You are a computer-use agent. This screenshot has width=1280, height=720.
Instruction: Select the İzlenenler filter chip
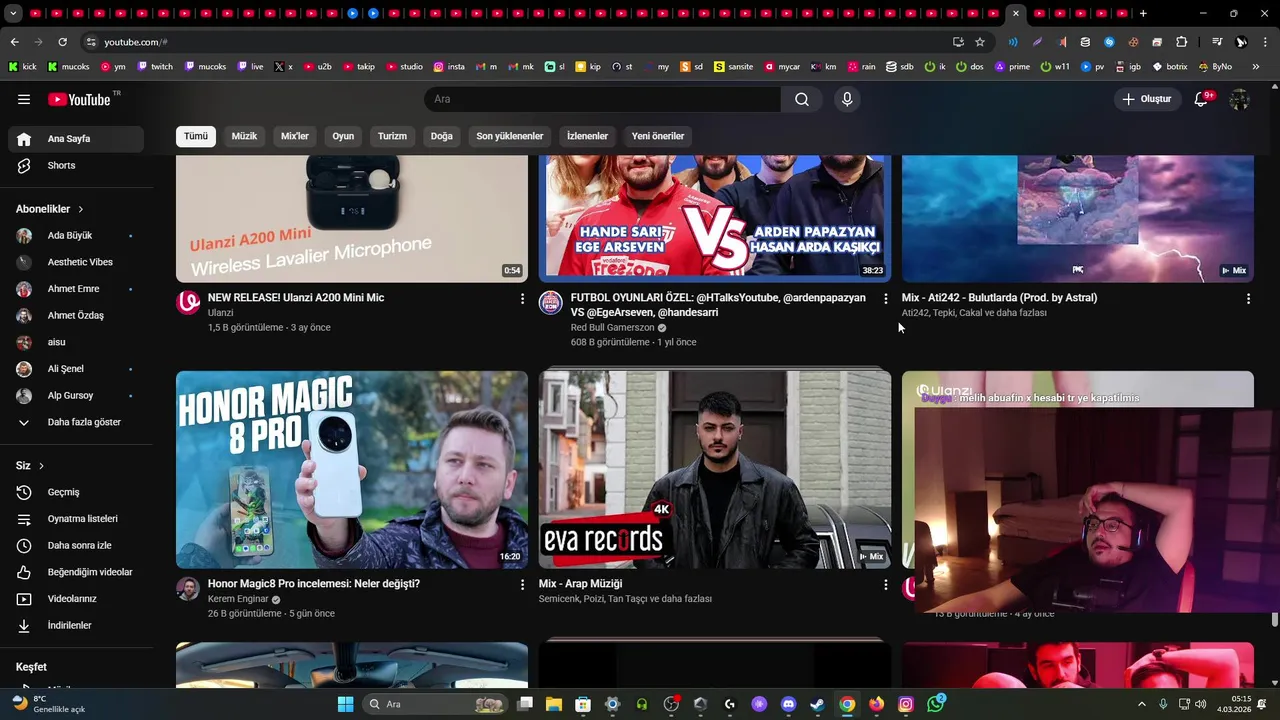point(587,136)
